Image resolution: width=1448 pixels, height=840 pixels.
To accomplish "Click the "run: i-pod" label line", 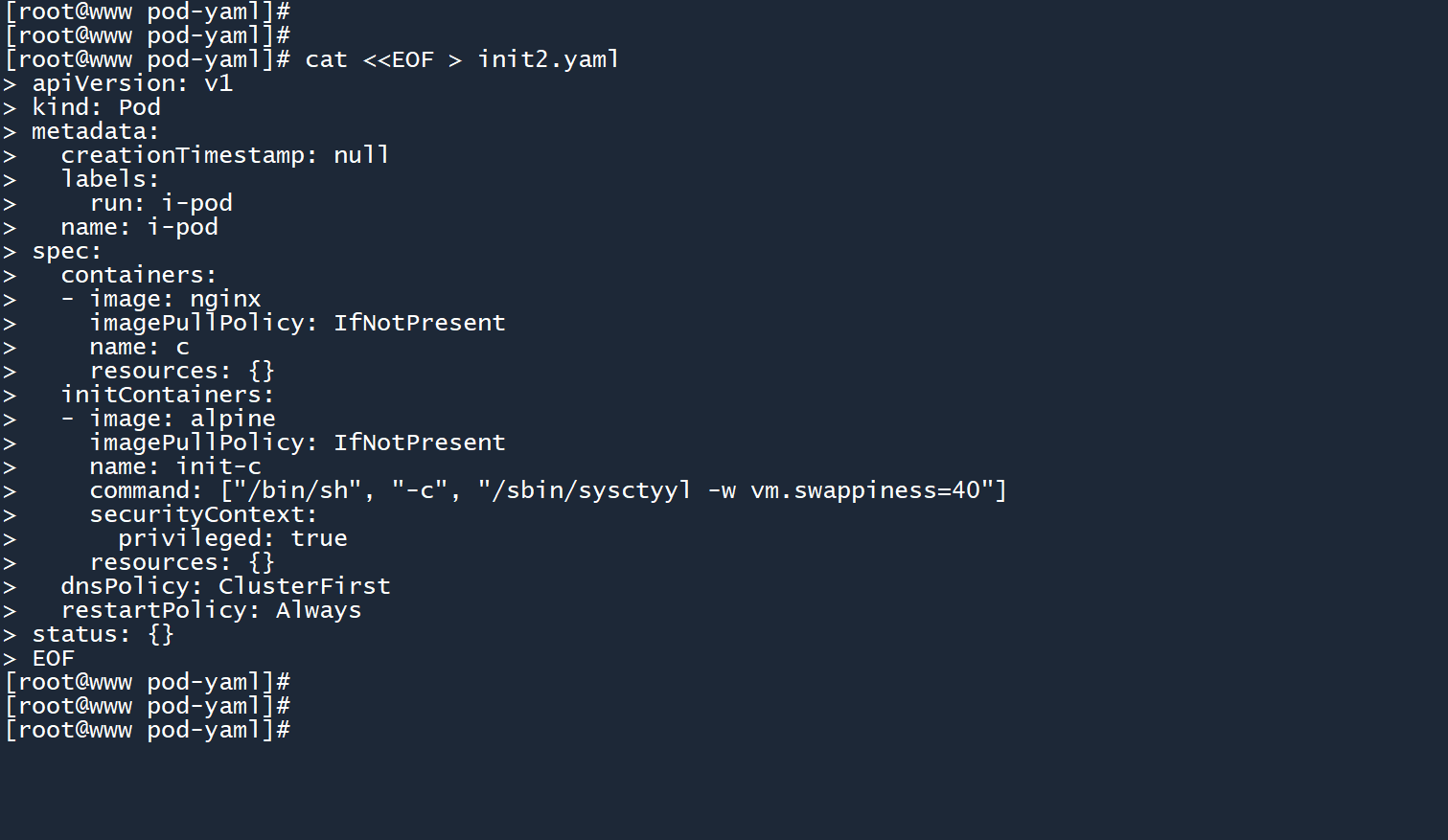I will coord(161,203).
